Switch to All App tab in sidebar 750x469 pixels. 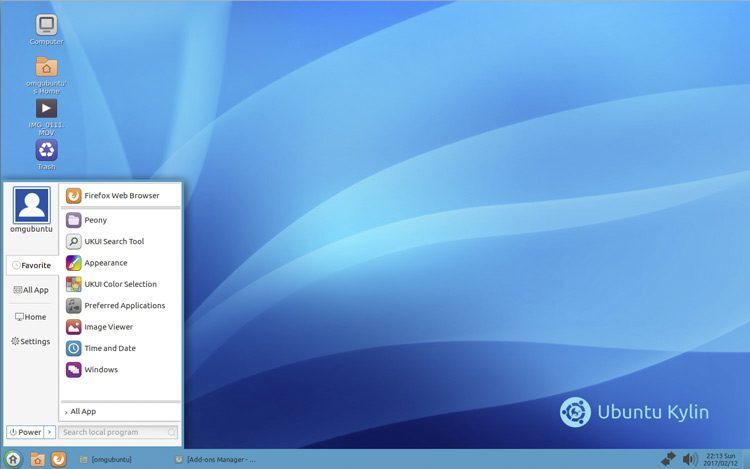point(31,290)
